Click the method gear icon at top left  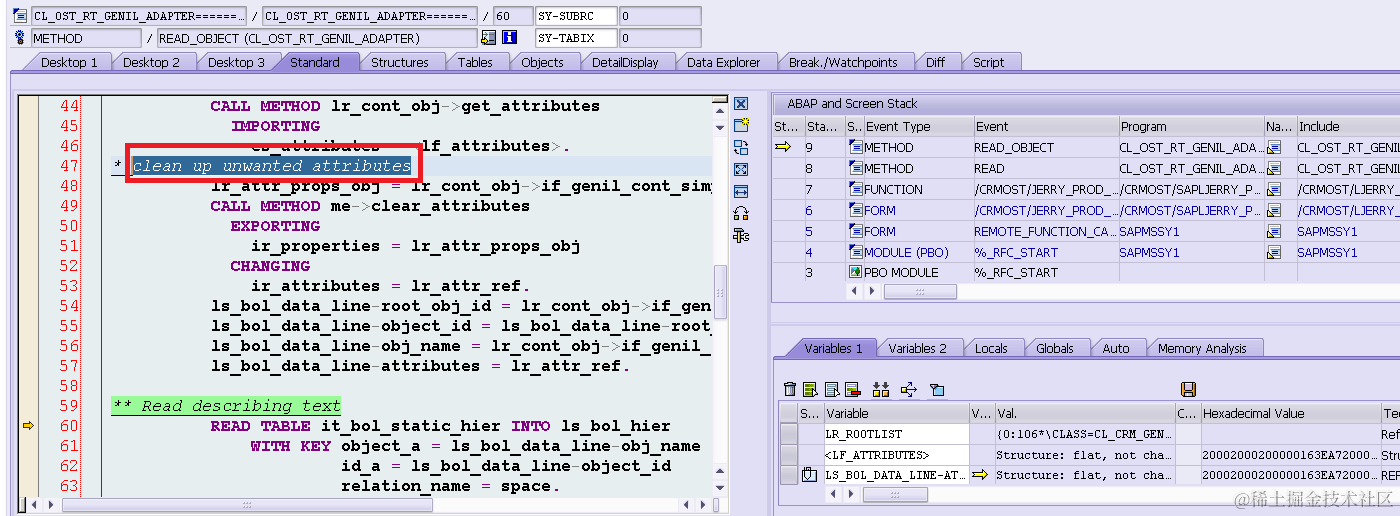pyautogui.click(x=19, y=38)
